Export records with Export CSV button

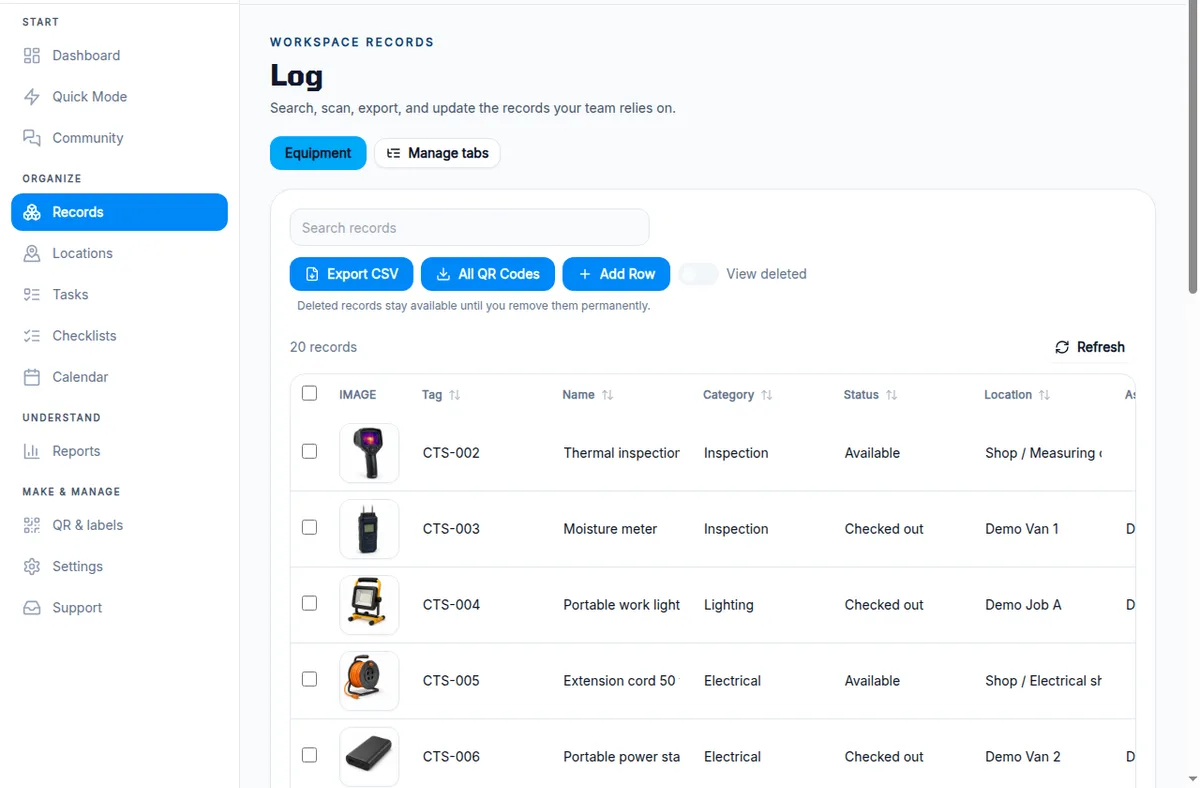351,274
